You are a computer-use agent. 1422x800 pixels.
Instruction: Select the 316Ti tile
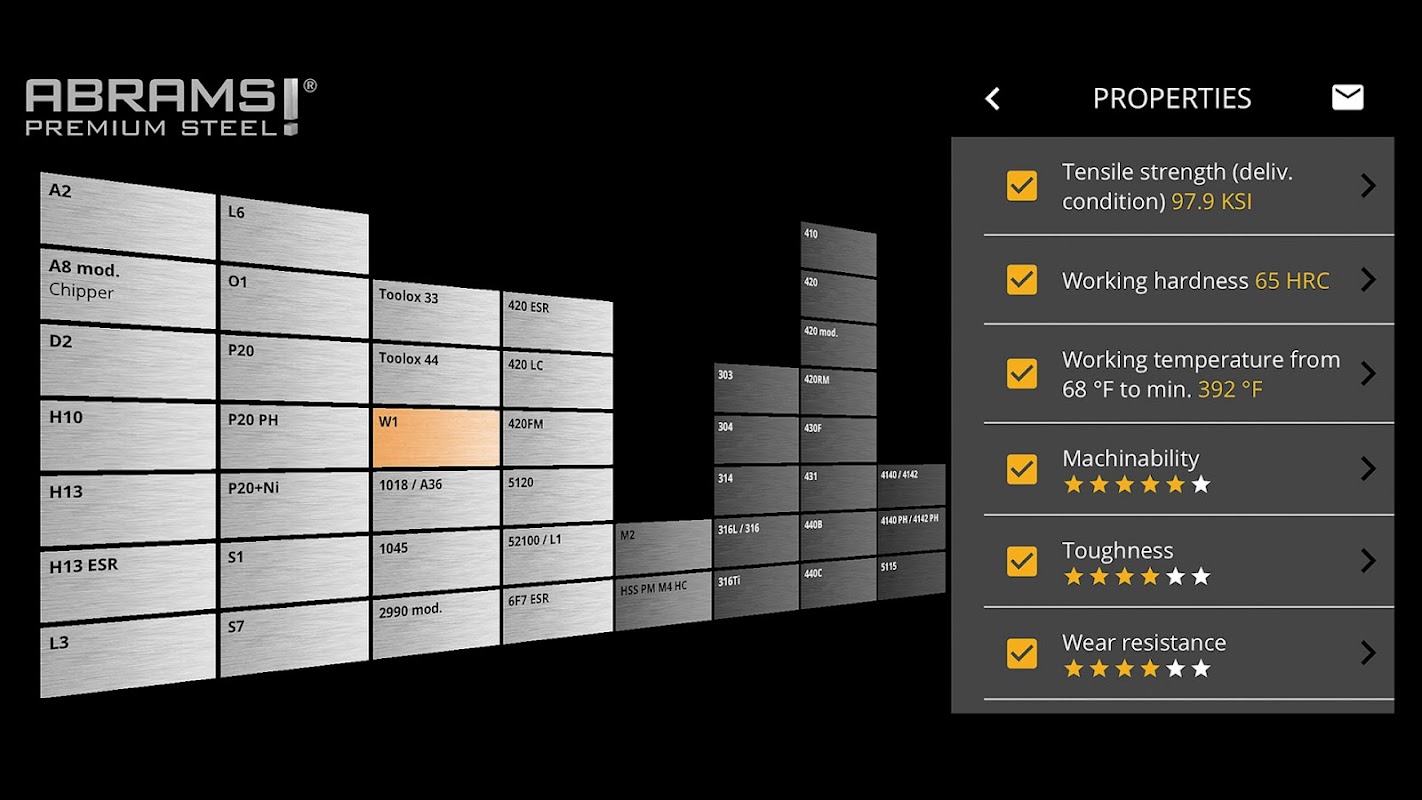(756, 594)
